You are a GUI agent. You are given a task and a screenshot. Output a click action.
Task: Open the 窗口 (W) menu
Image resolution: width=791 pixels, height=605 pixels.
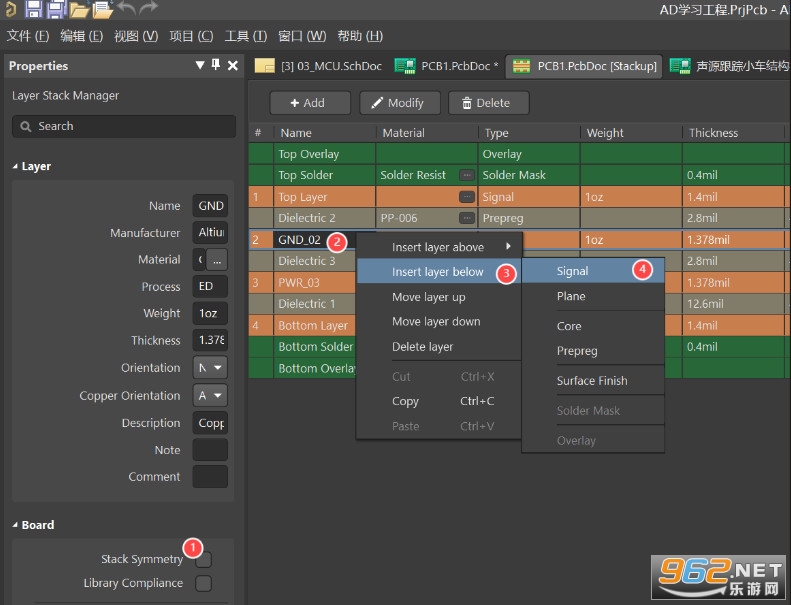point(302,36)
